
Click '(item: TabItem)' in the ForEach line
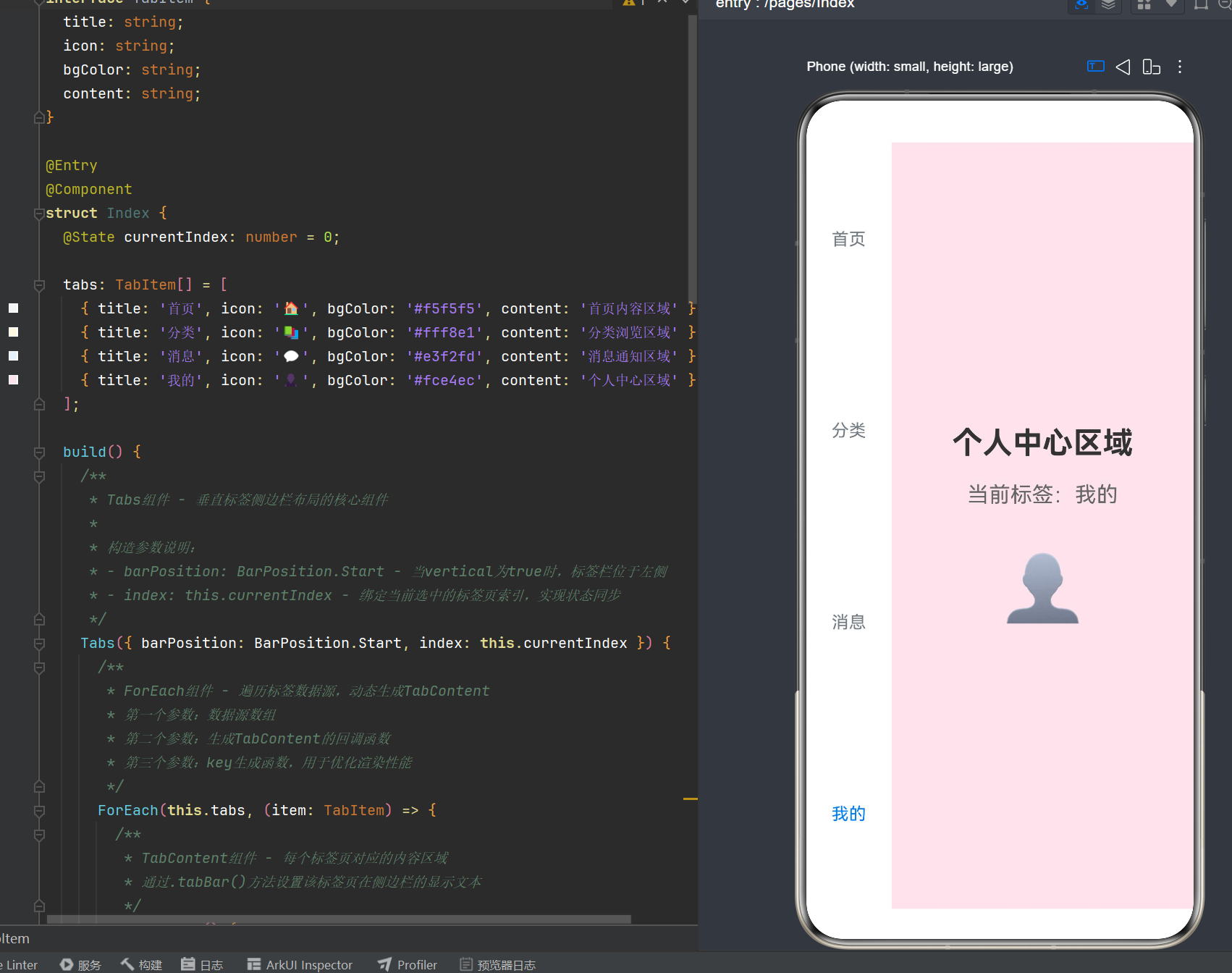pos(328,811)
